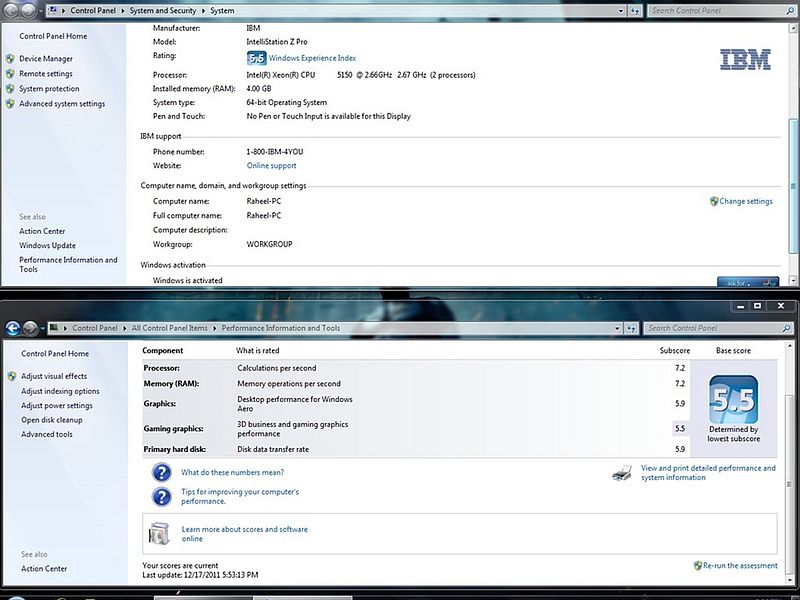The height and width of the screenshot is (600, 800).
Task: Click System window vertical scrollbar thumb
Action: 793,186
